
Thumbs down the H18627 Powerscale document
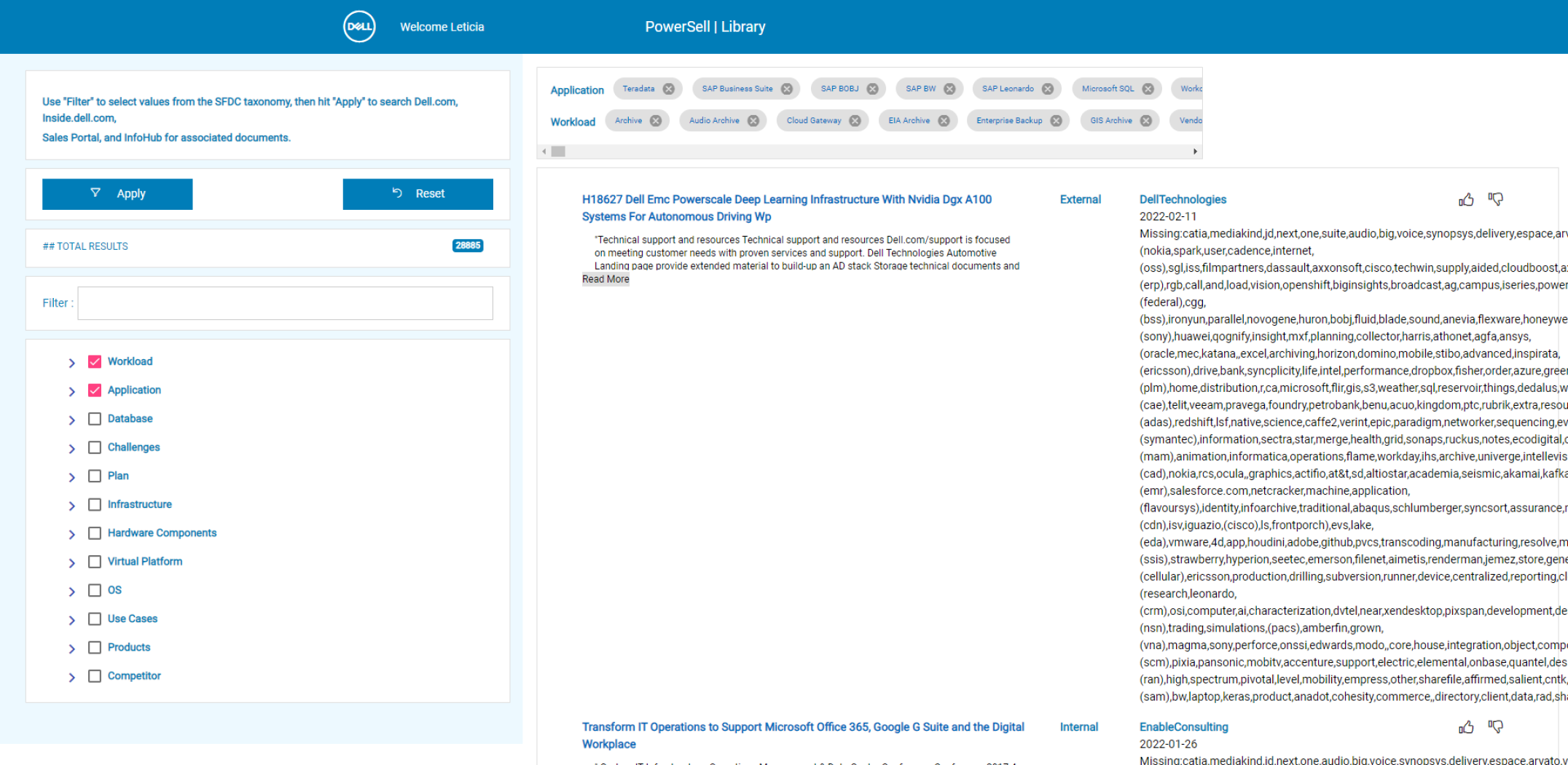1496,199
